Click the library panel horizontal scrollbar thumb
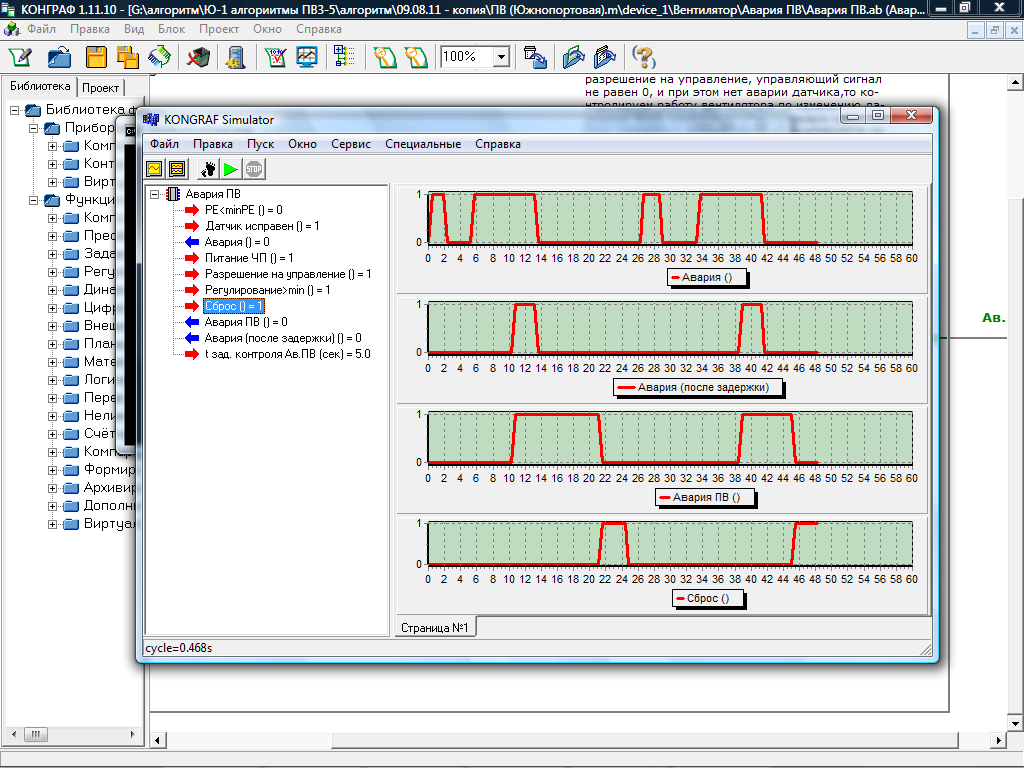 coord(35,734)
